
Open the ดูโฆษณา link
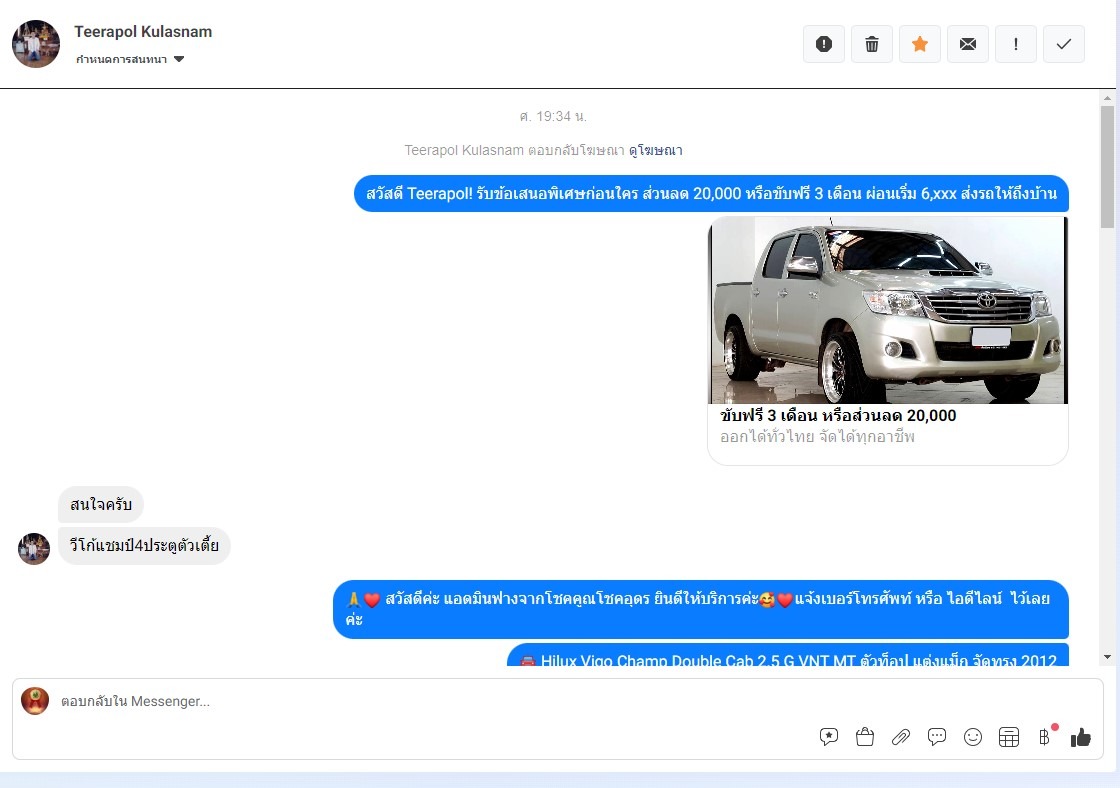[655, 150]
